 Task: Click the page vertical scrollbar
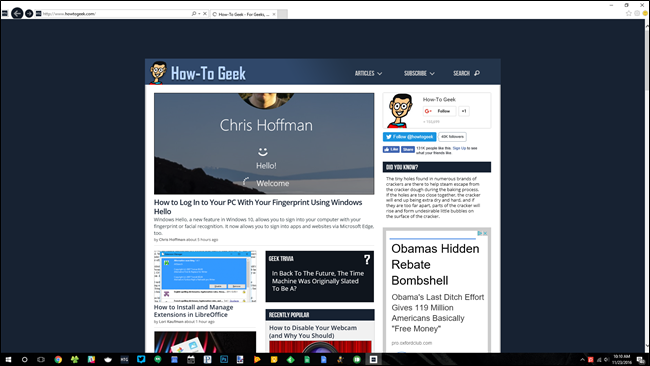(647, 185)
